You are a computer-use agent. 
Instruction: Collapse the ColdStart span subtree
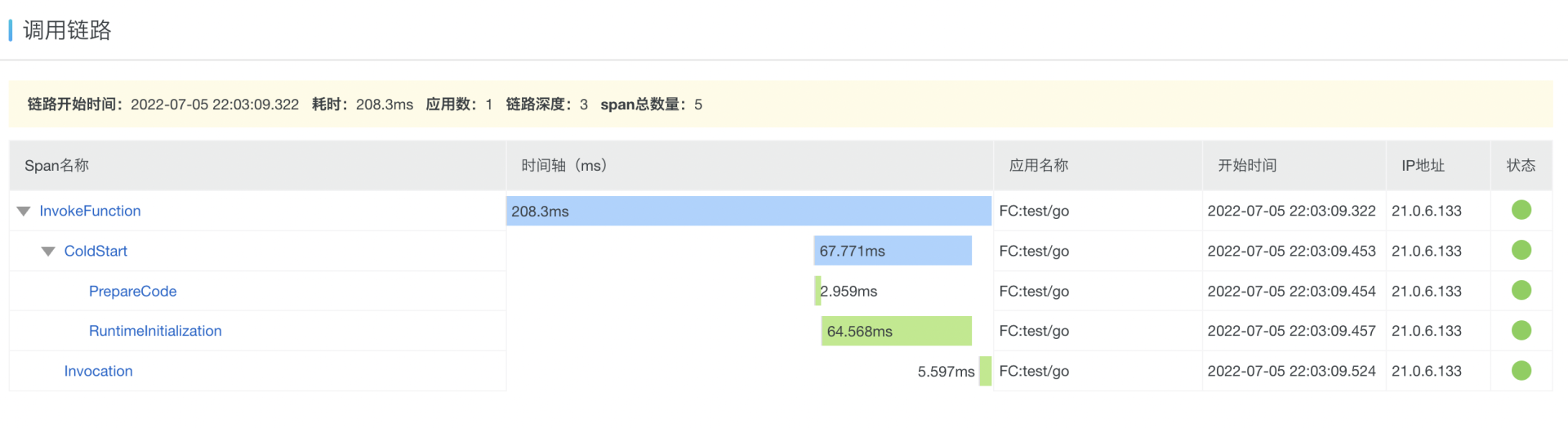click(48, 252)
